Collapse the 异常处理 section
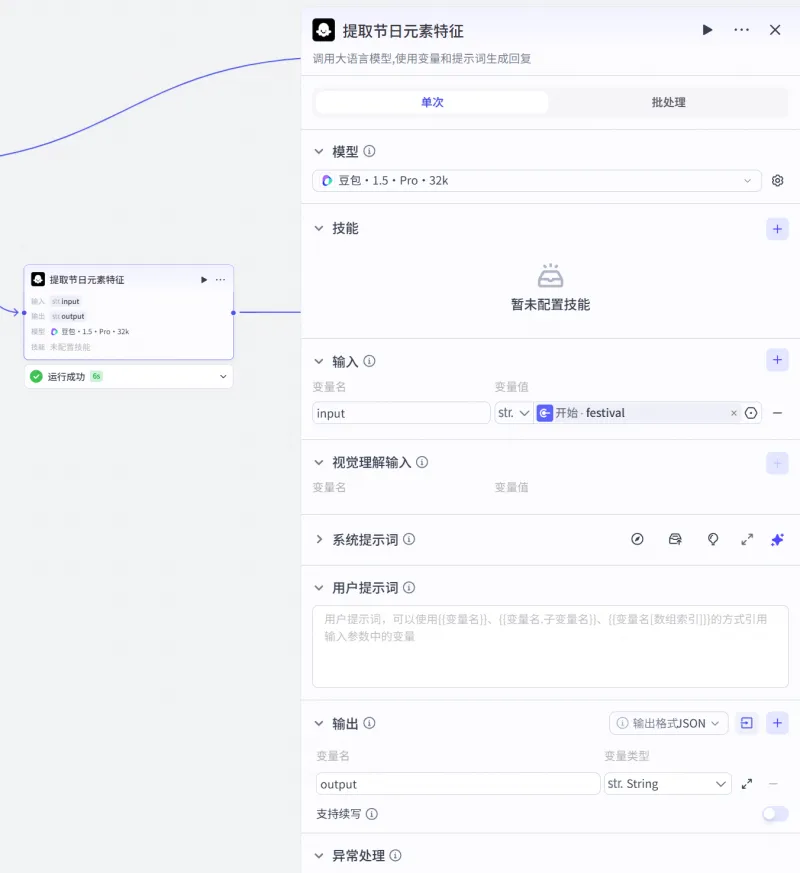Viewport: 800px width, 873px height. pos(320,856)
